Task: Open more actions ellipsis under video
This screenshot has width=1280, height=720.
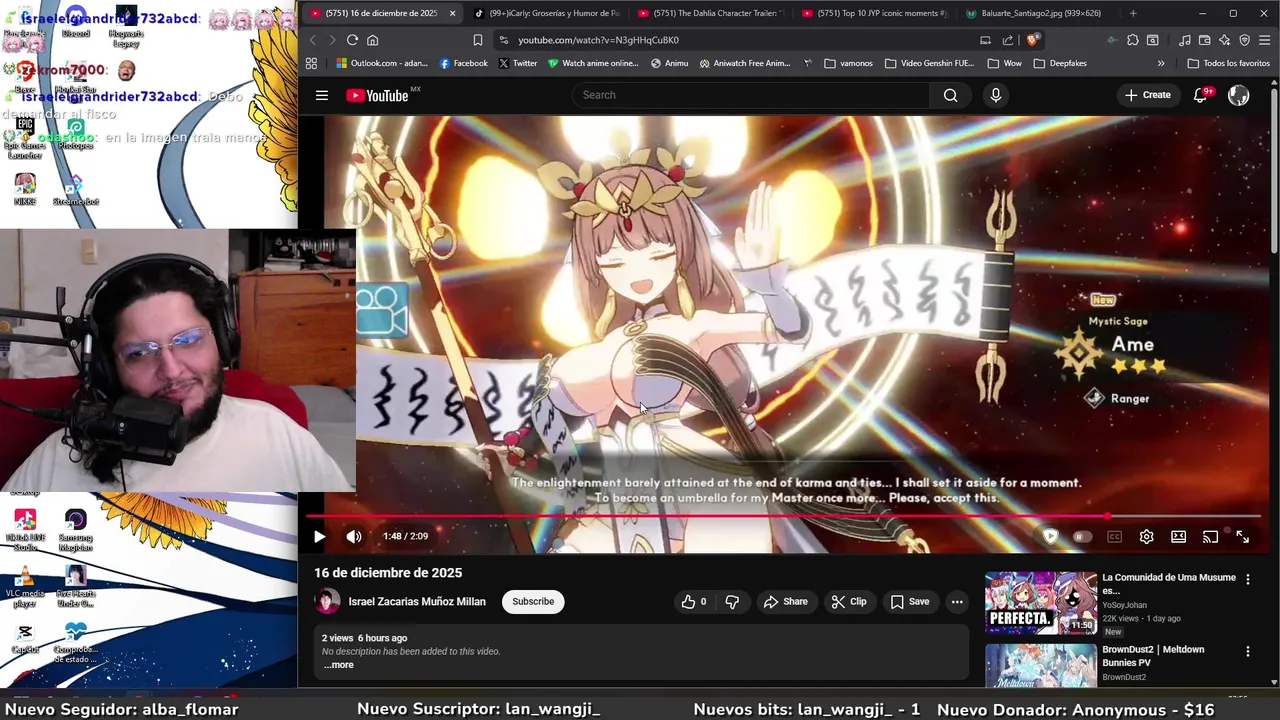Action: coord(957,602)
